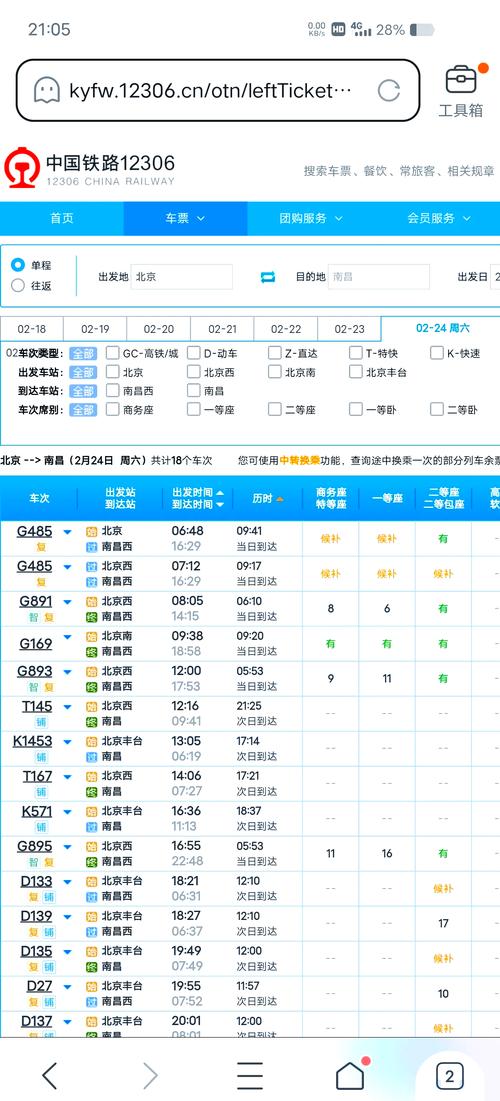Open the 团购服务 dropdown menu

point(310,218)
